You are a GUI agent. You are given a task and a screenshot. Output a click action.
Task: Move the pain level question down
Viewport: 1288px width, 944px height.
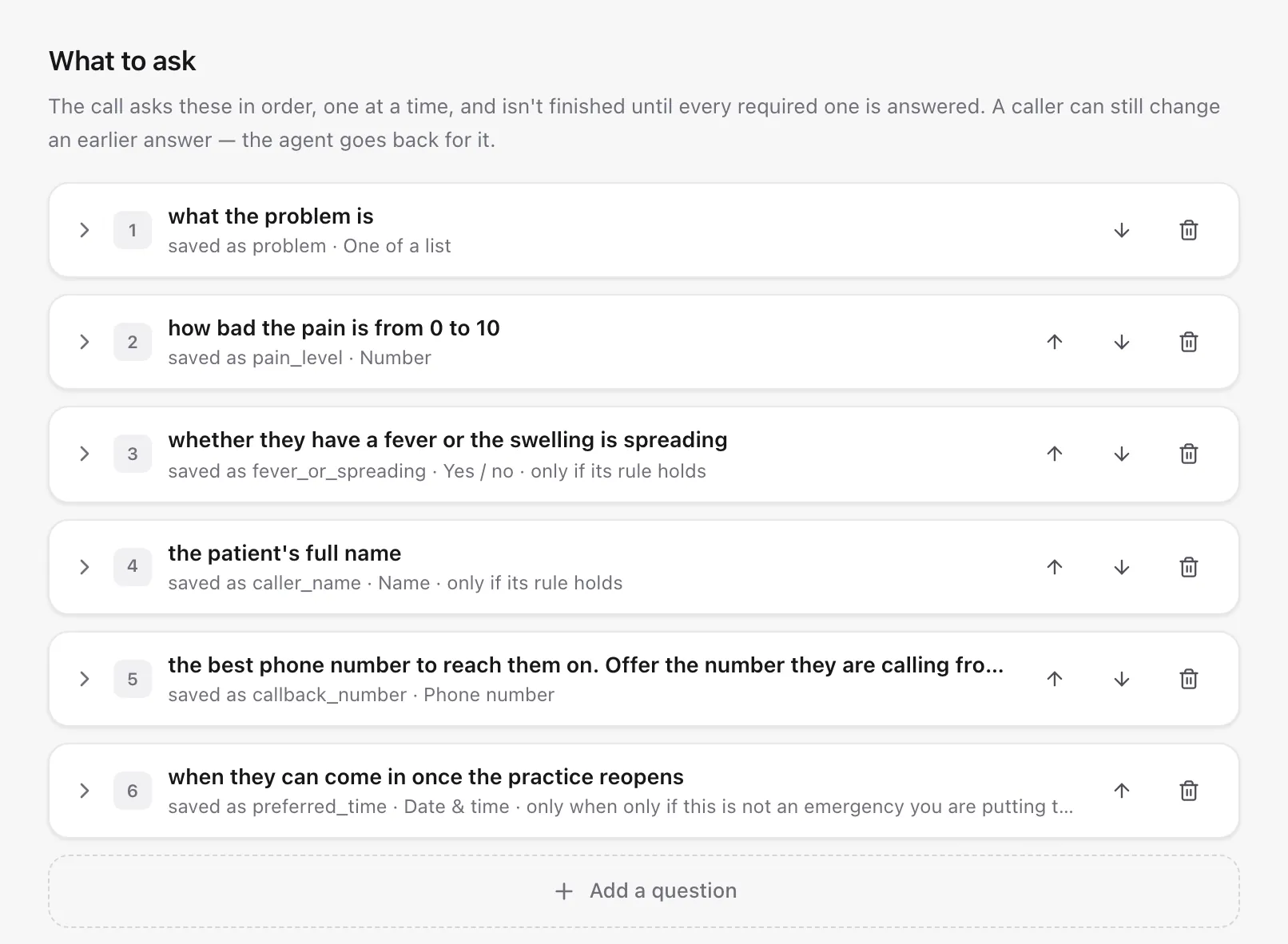coord(1122,342)
